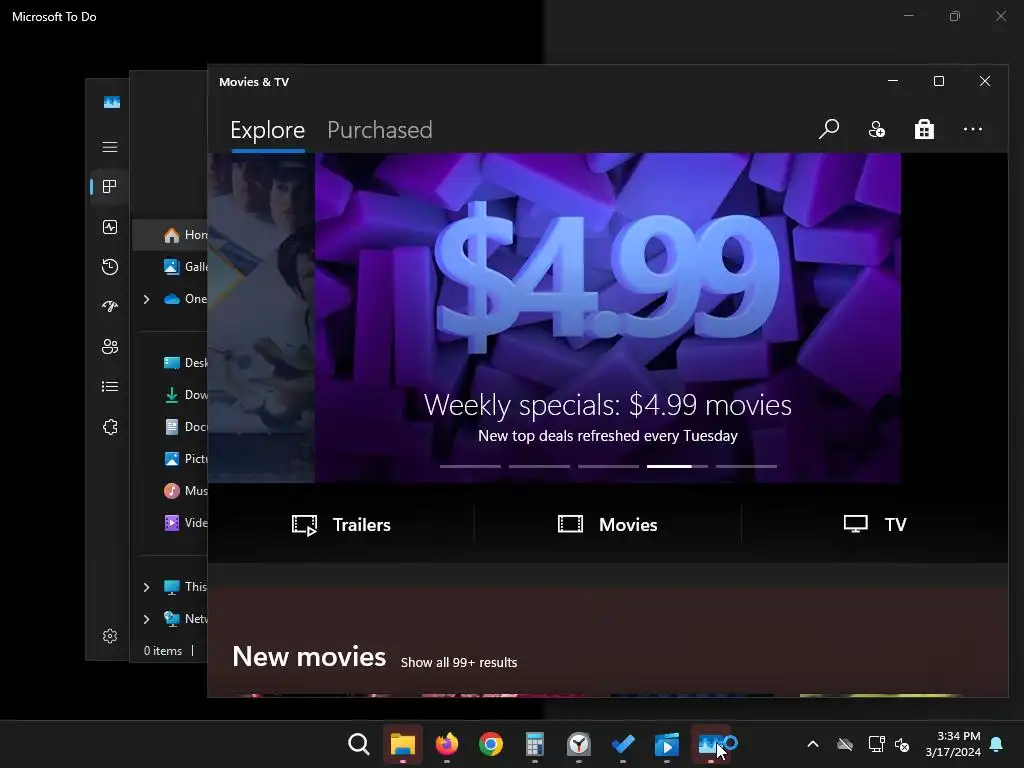
Task: Show hidden tray icons with the chevron
Action: pos(812,744)
